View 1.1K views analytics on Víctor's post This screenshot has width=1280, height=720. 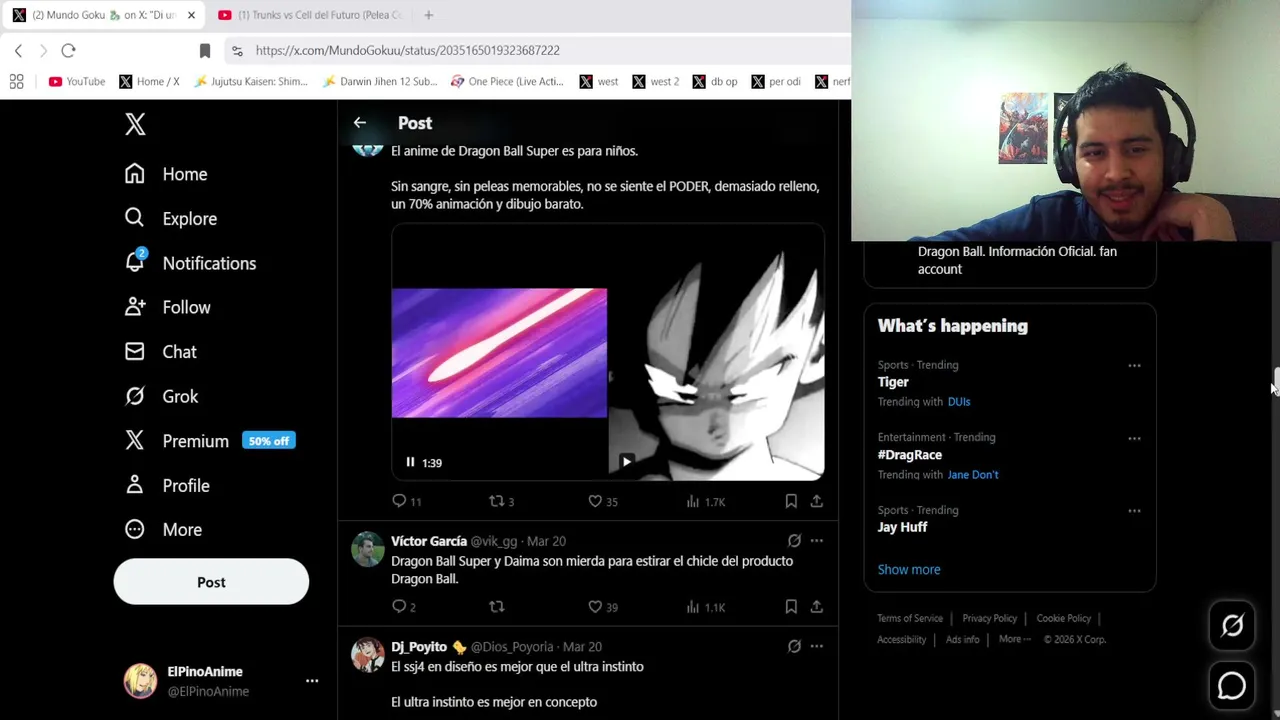[705, 607]
